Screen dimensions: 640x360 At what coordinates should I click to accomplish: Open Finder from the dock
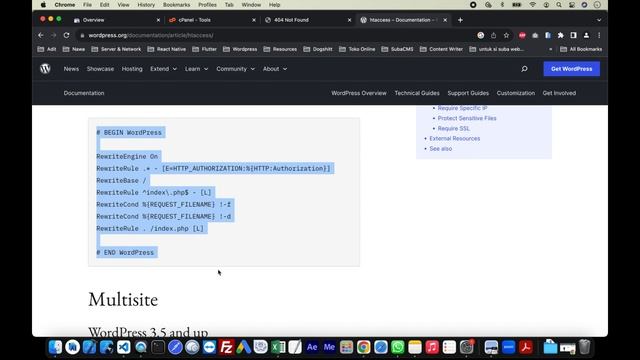click(55, 347)
